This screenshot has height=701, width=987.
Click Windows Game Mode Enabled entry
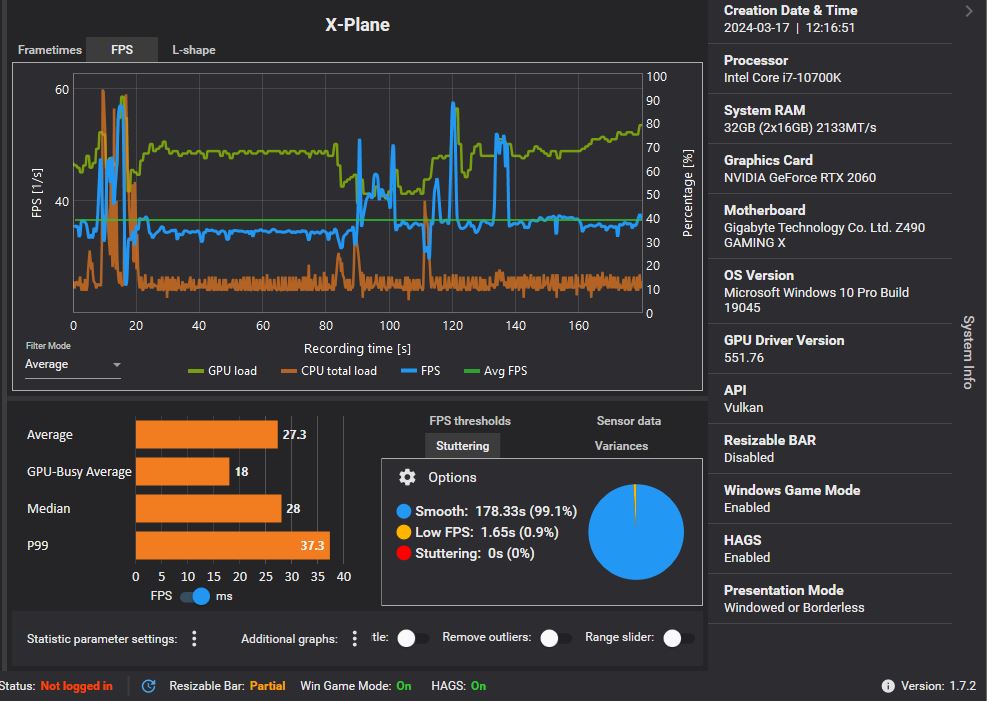tap(830, 498)
